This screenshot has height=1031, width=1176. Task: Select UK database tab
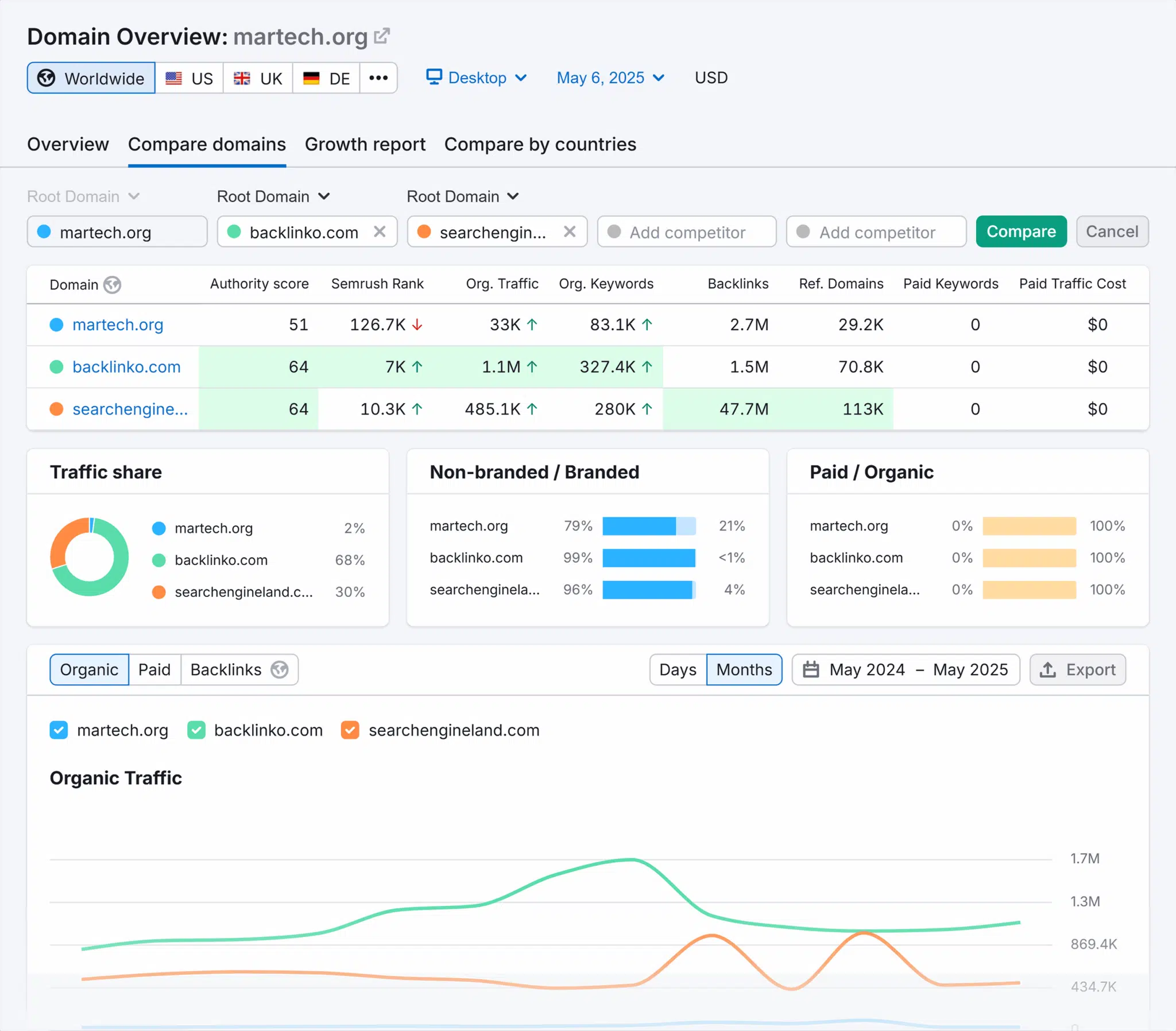click(x=258, y=77)
